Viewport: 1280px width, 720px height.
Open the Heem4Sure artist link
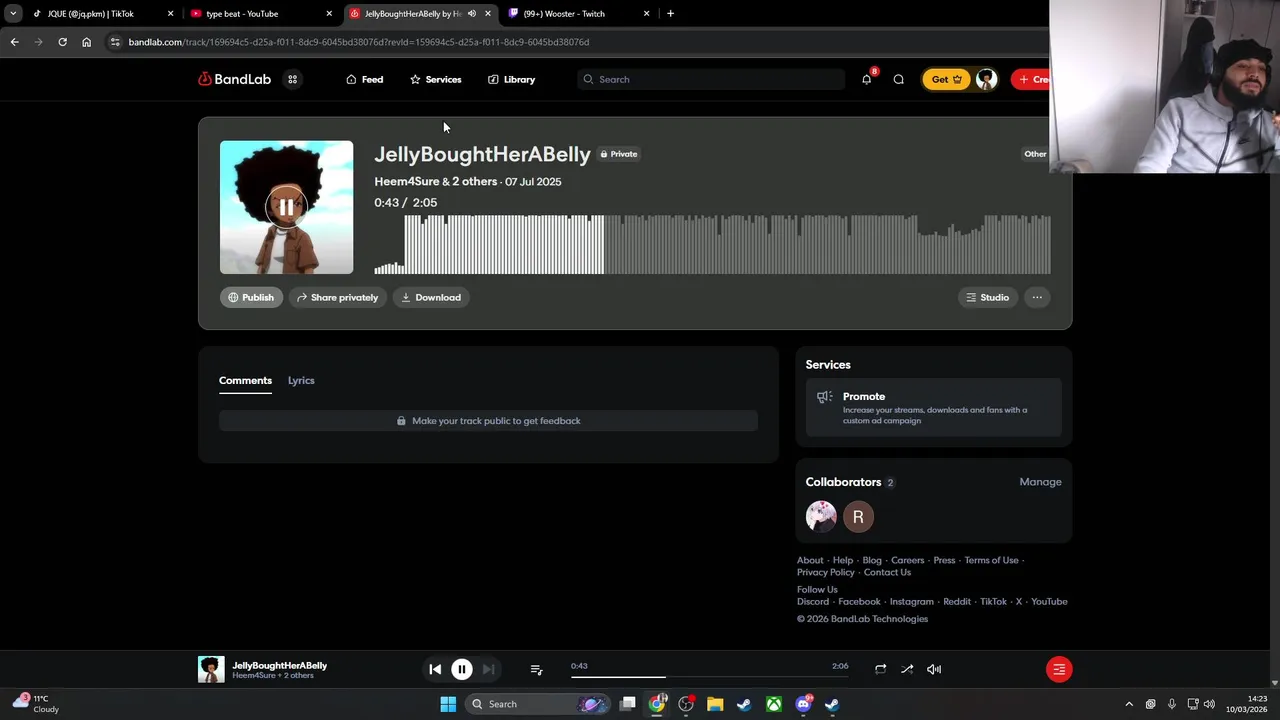[x=406, y=181]
